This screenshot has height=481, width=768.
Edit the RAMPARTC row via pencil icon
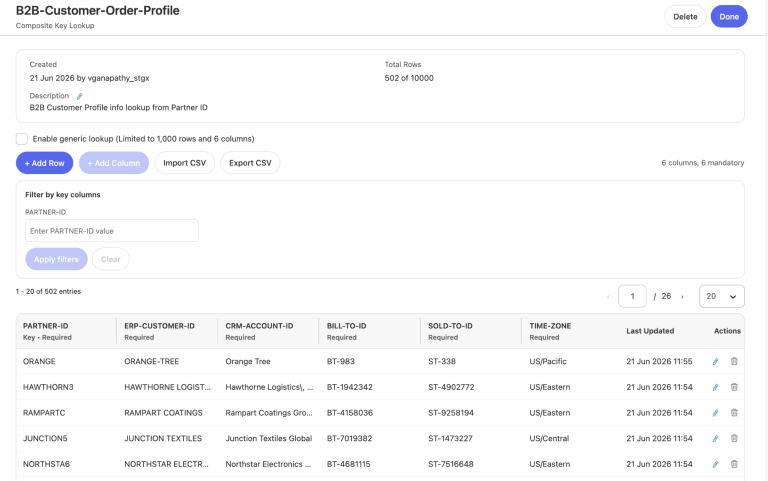click(x=716, y=413)
